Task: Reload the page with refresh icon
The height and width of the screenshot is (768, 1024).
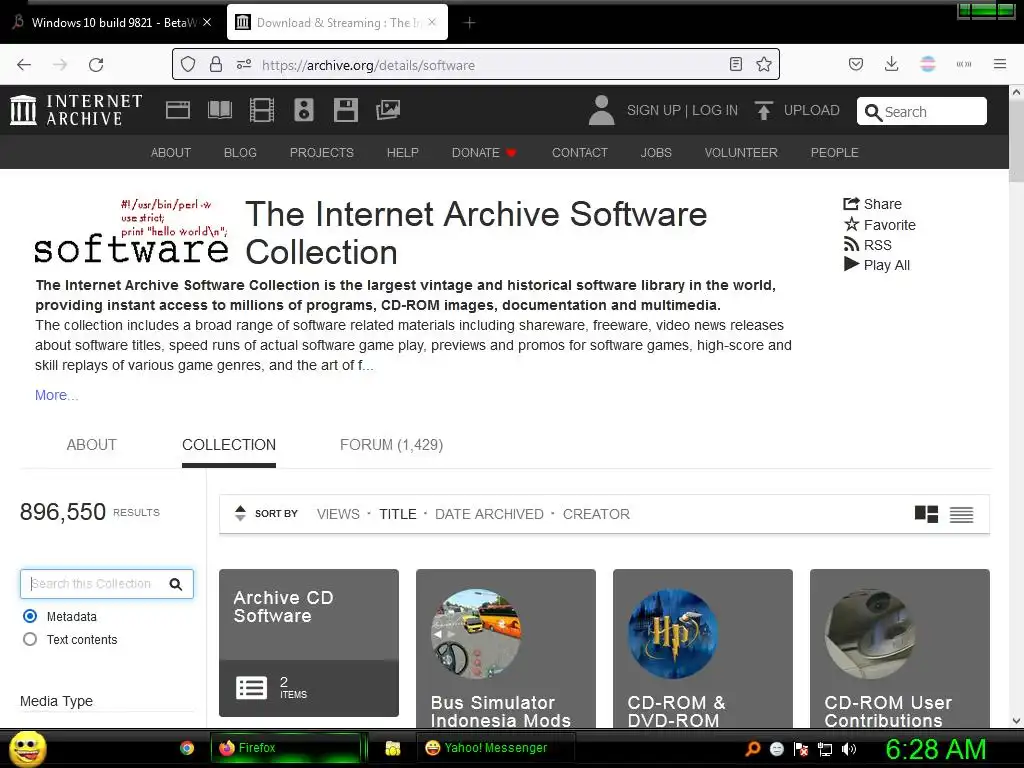Action: (96, 65)
